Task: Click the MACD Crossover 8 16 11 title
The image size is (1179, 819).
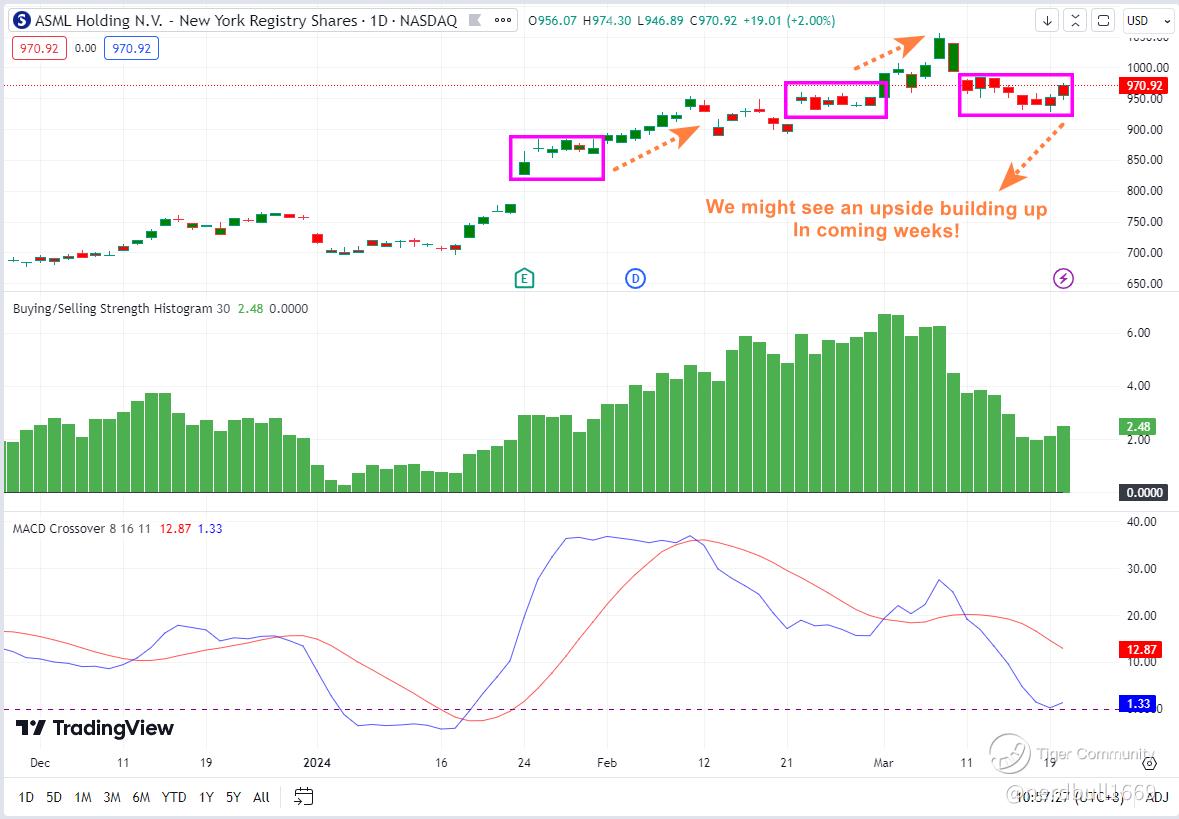Action: (80, 529)
